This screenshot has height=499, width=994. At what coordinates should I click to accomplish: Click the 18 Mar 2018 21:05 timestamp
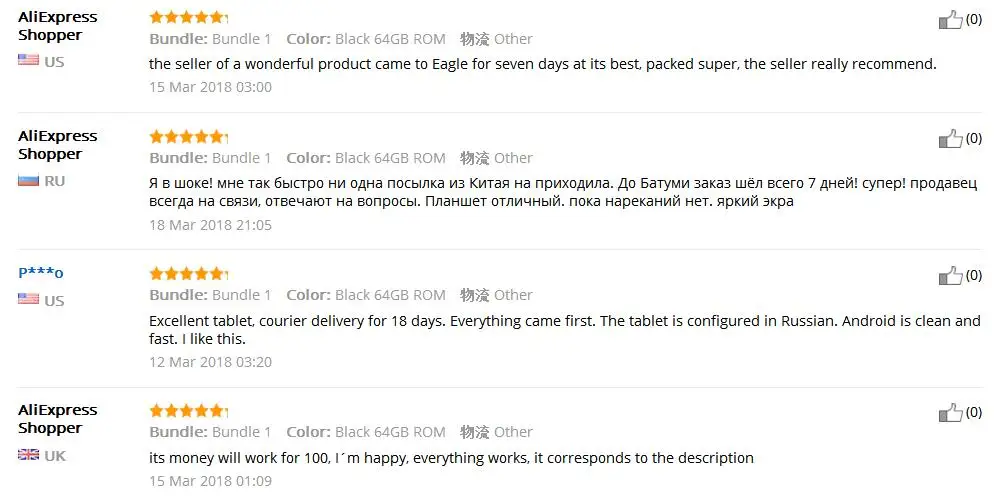[210, 224]
